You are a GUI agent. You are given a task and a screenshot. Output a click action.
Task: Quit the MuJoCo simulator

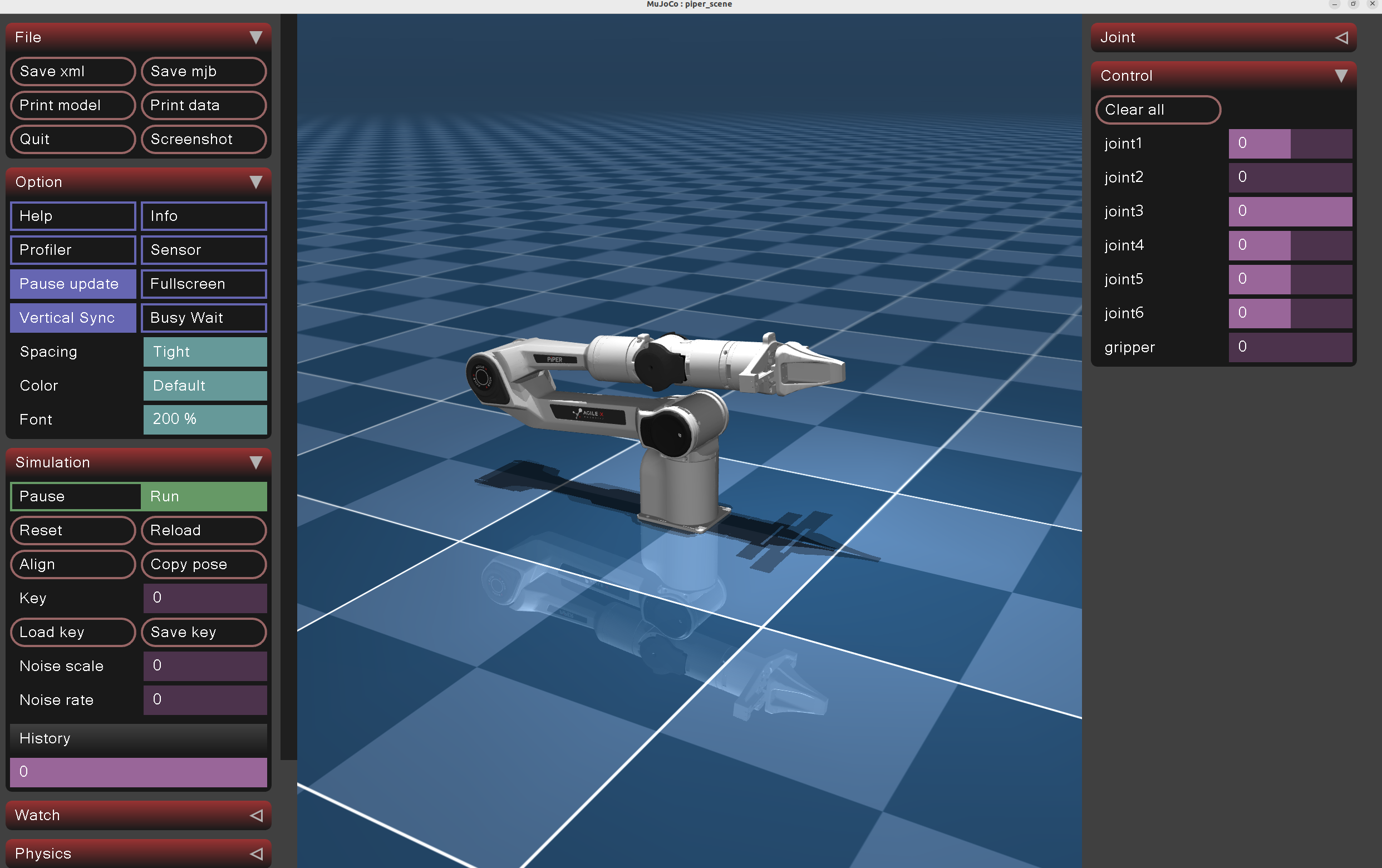click(x=73, y=139)
